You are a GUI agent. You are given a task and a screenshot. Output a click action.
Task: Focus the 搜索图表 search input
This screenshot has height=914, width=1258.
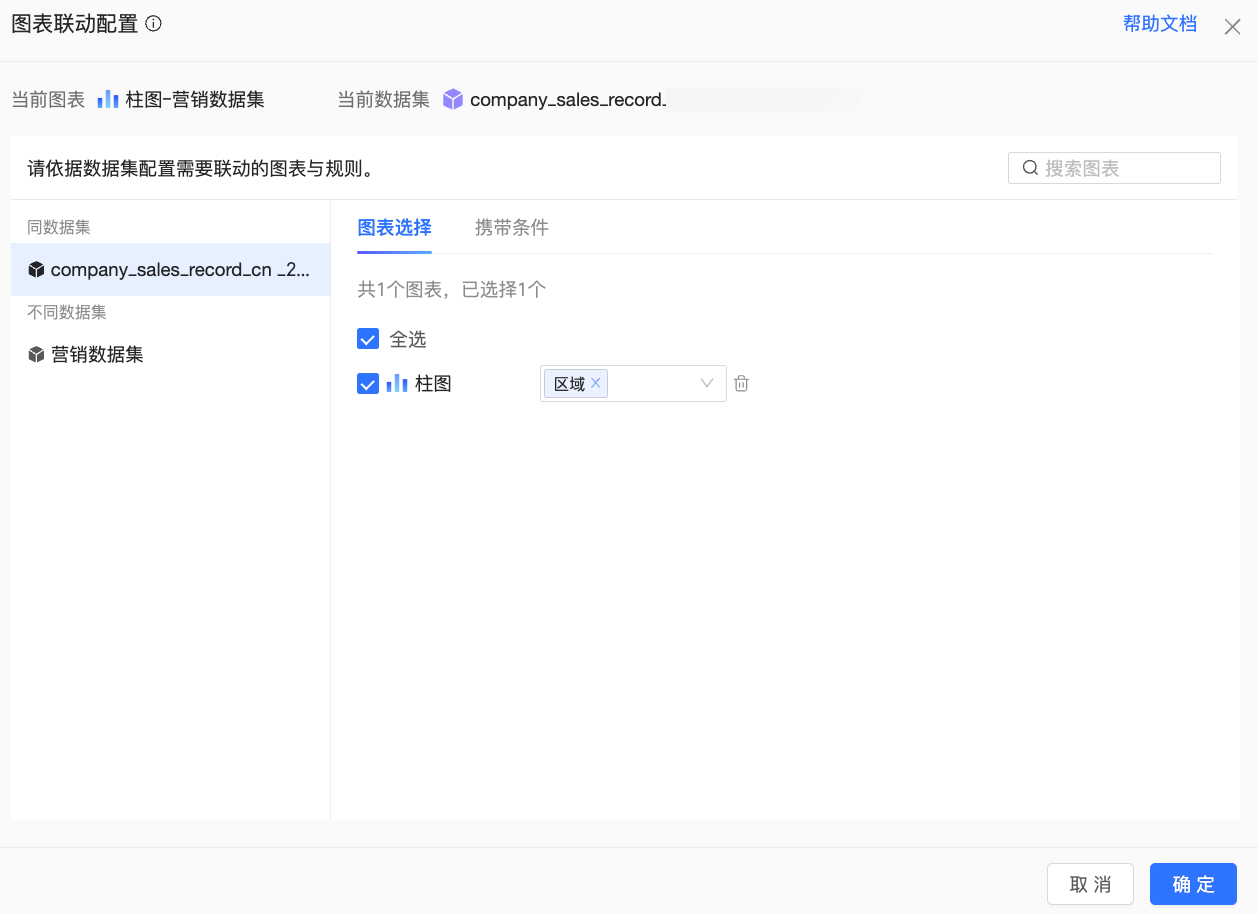[1125, 168]
